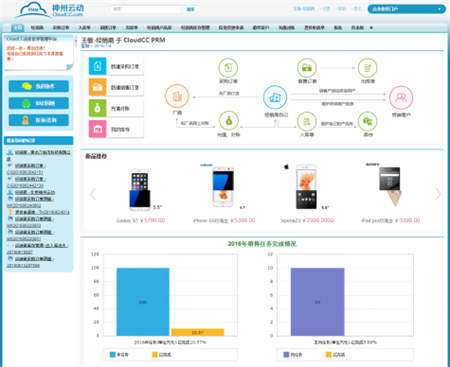Click the orange legend swatch under left chart
This screenshot has width=450, height=367.
[155, 355]
